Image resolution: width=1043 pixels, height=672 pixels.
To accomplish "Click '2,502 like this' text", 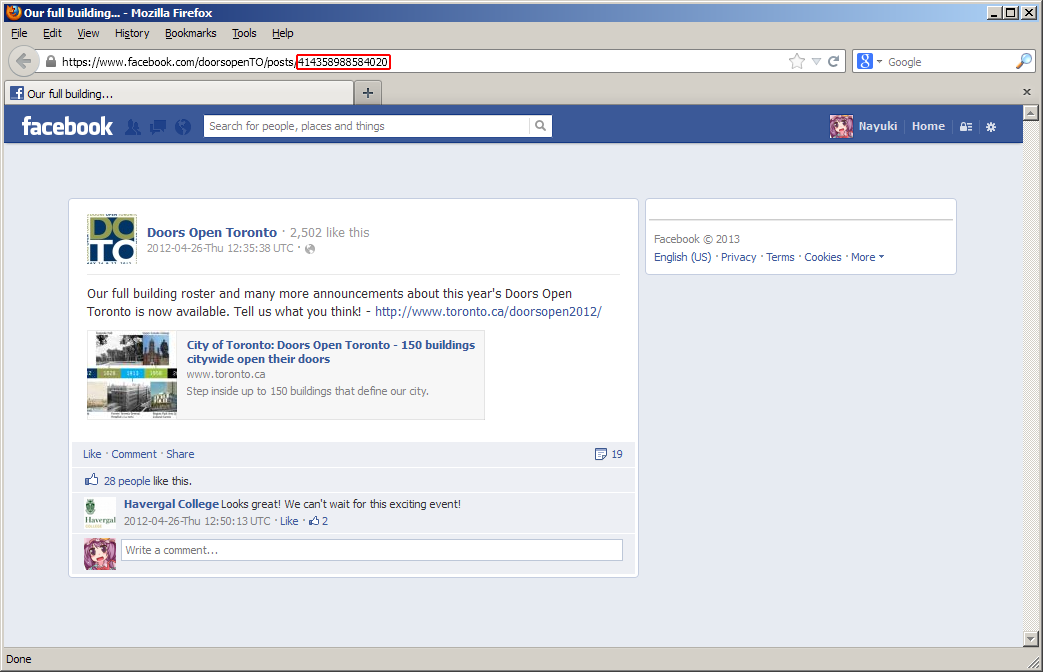I will coord(329,232).
